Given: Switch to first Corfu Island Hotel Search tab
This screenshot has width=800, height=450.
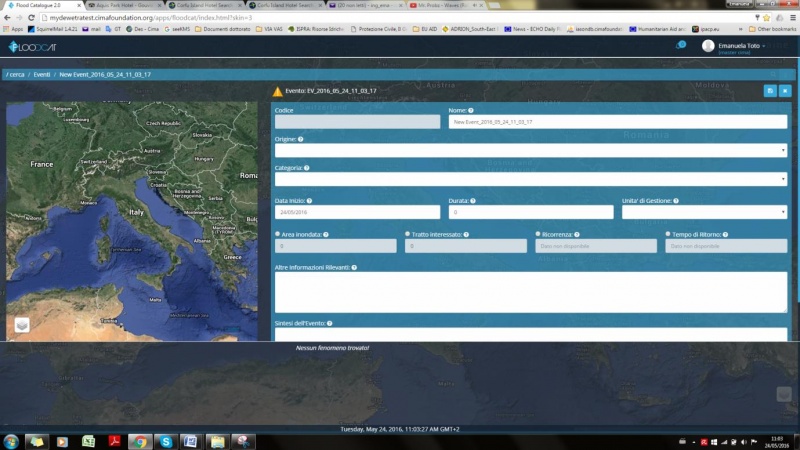Looking at the screenshot, I should point(205,5).
